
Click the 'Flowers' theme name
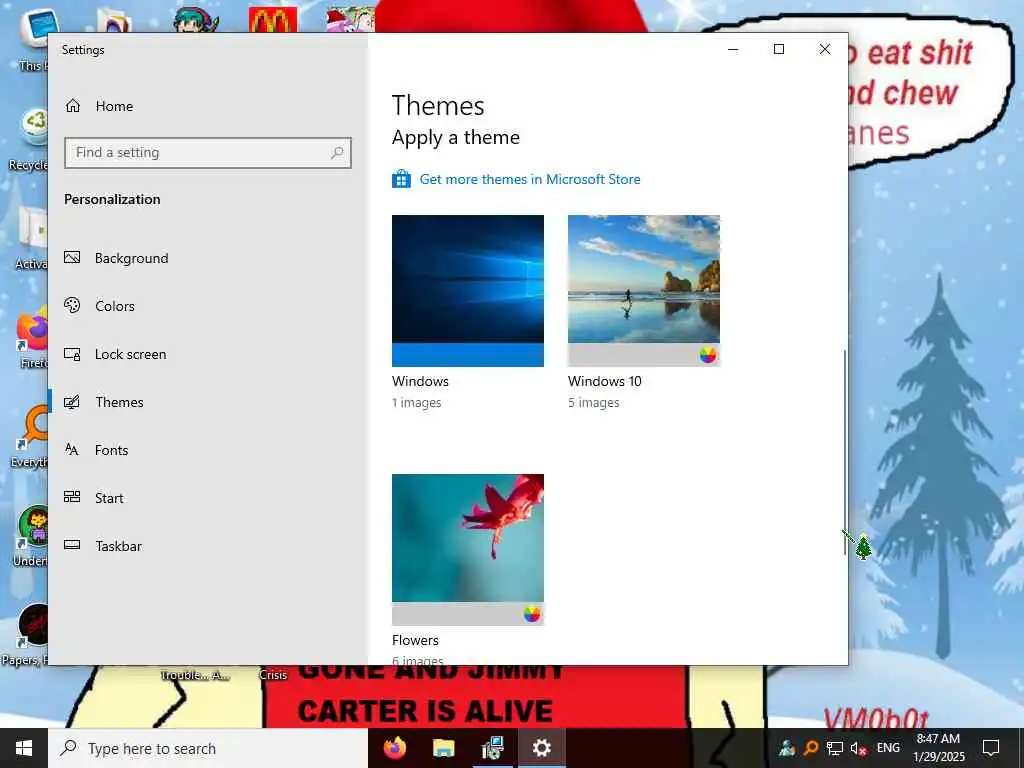click(415, 641)
